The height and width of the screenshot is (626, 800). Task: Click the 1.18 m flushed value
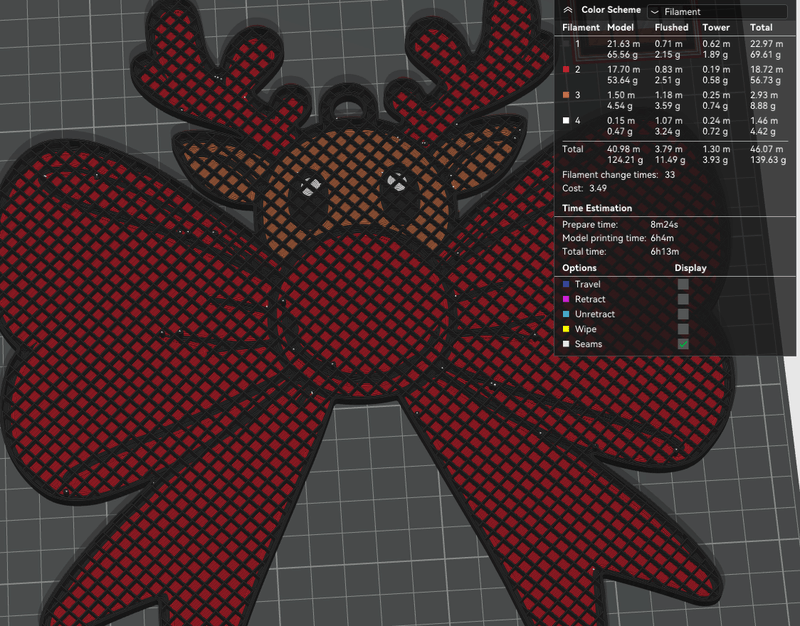(x=668, y=95)
